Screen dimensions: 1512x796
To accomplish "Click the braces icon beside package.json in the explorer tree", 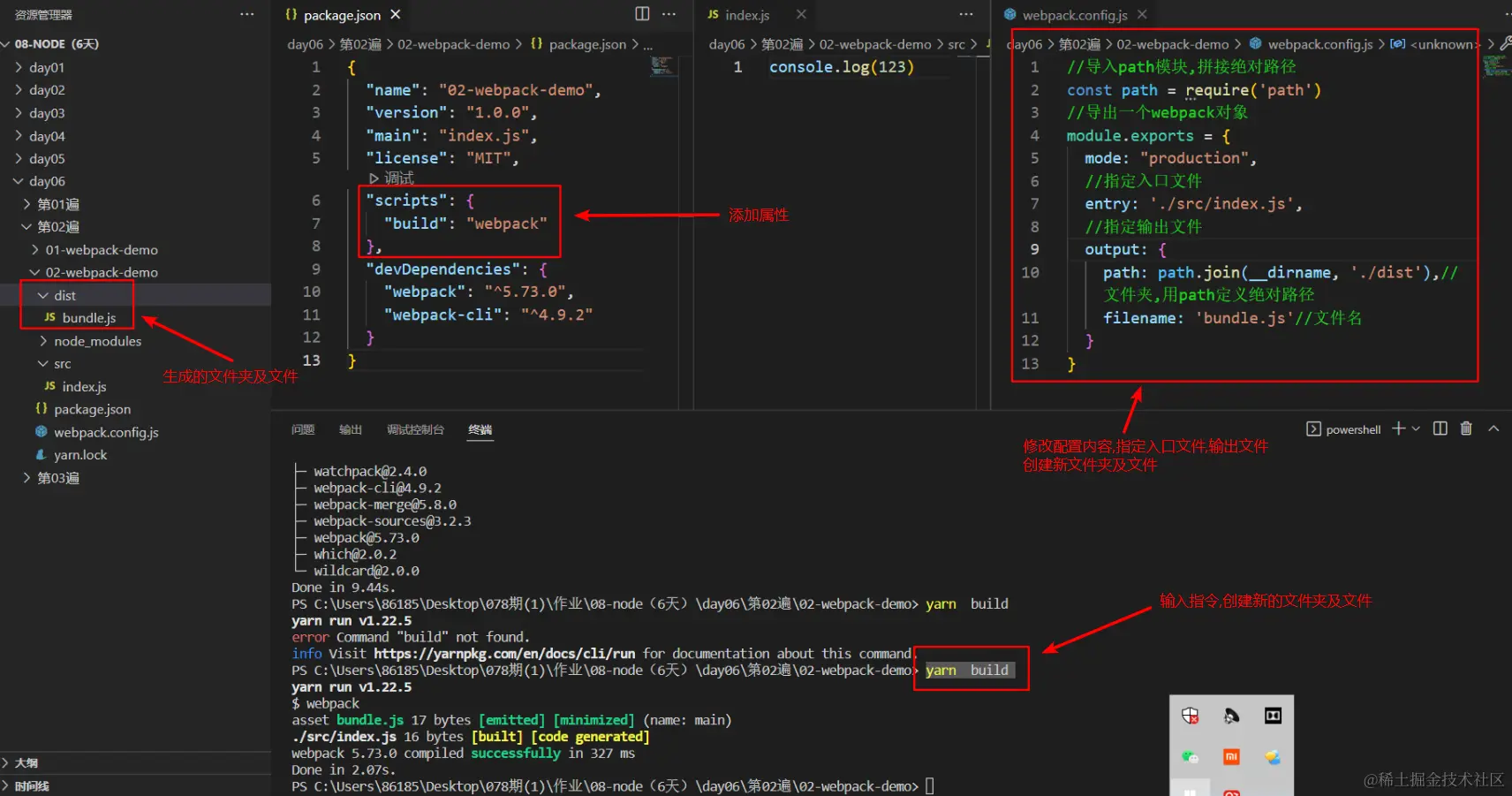I will pos(42,409).
